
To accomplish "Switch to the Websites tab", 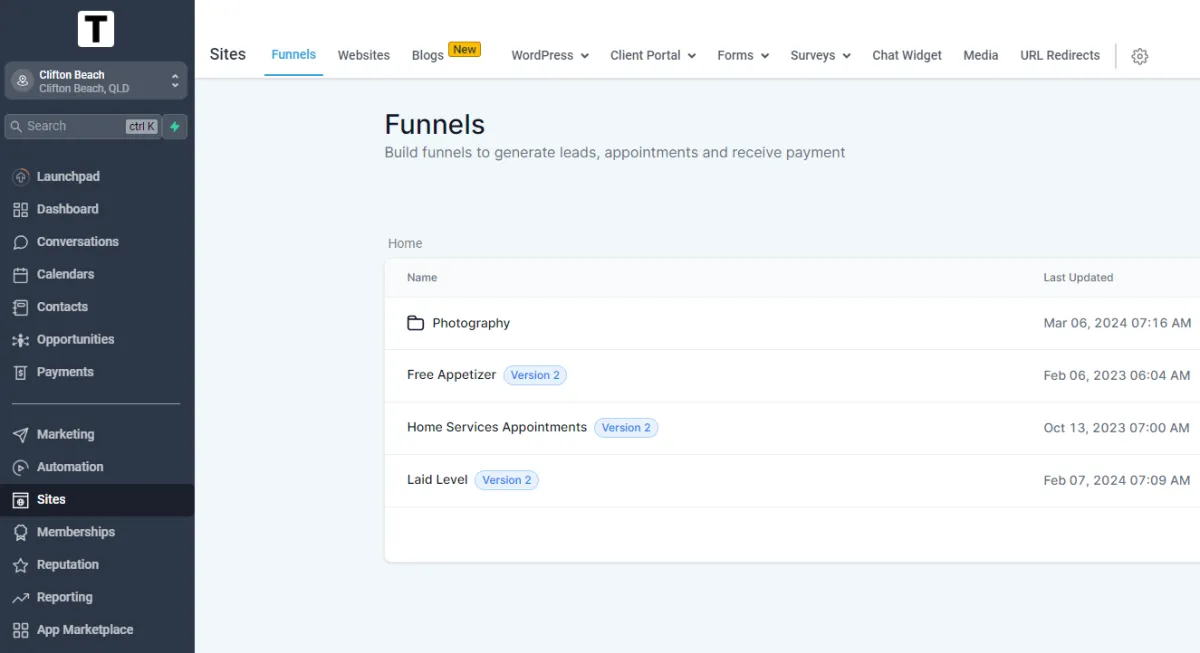I will (x=364, y=56).
